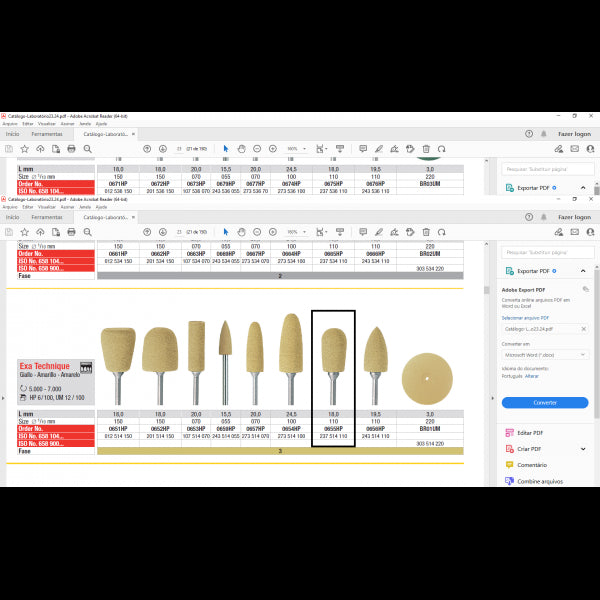Switch to the Ferramentas tab in the lower window
The image size is (600, 600).
click(46, 216)
